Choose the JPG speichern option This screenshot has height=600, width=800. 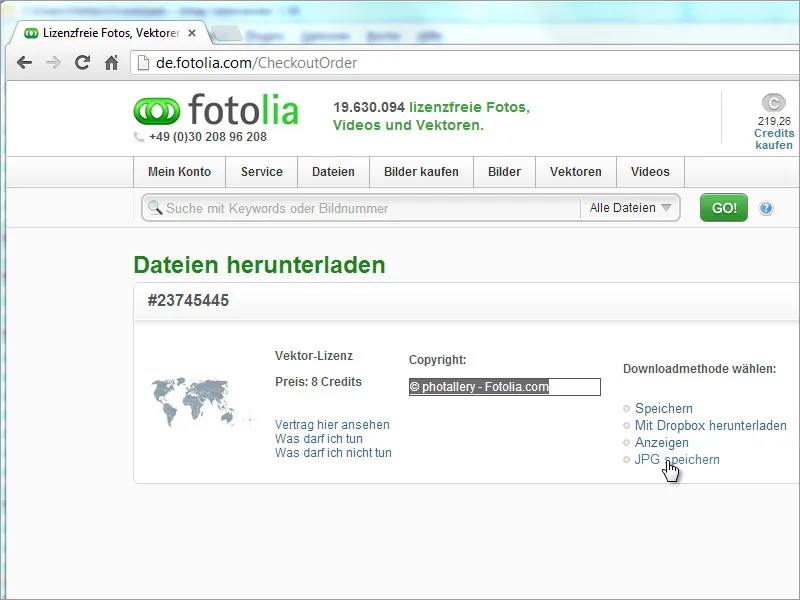click(x=677, y=460)
